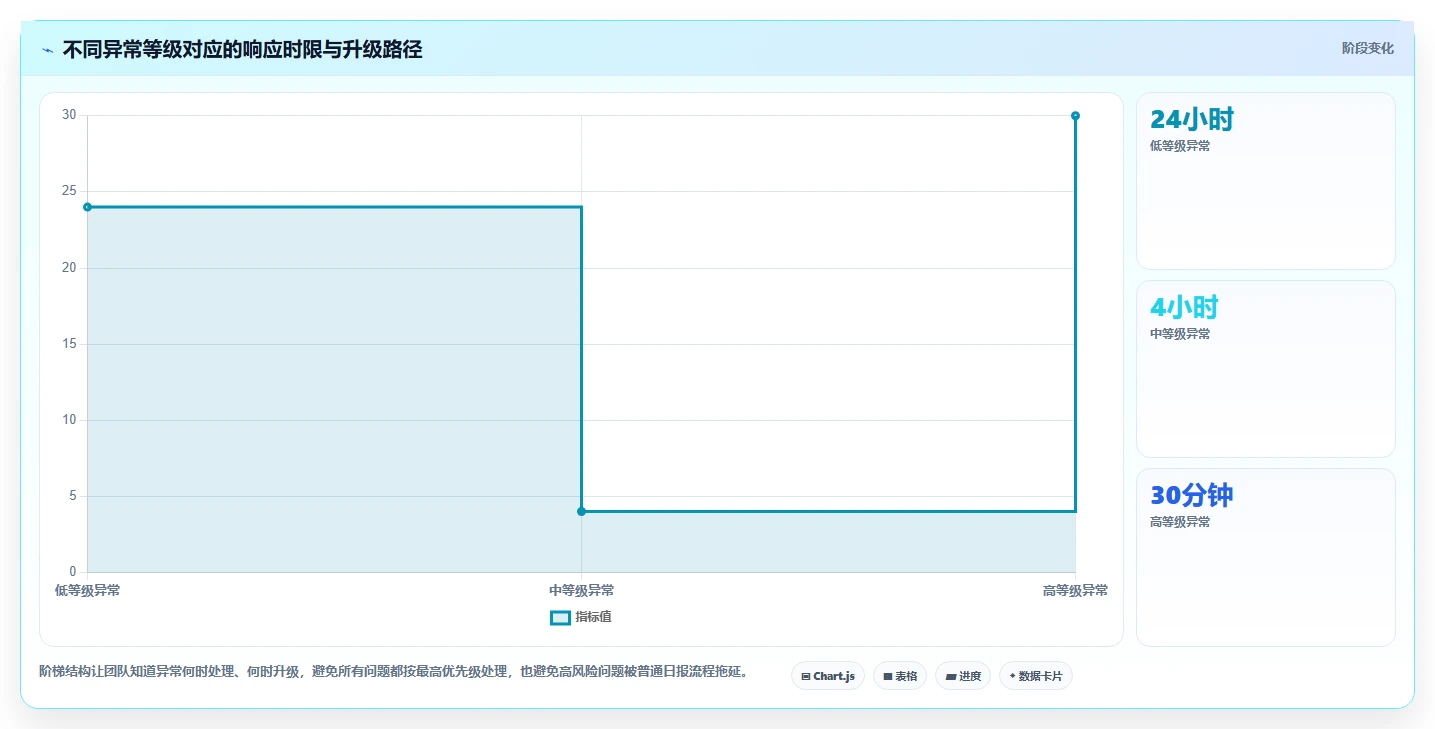Click the lightning icon beside the title
This screenshot has height=729, width=1435.
[47, 50]
